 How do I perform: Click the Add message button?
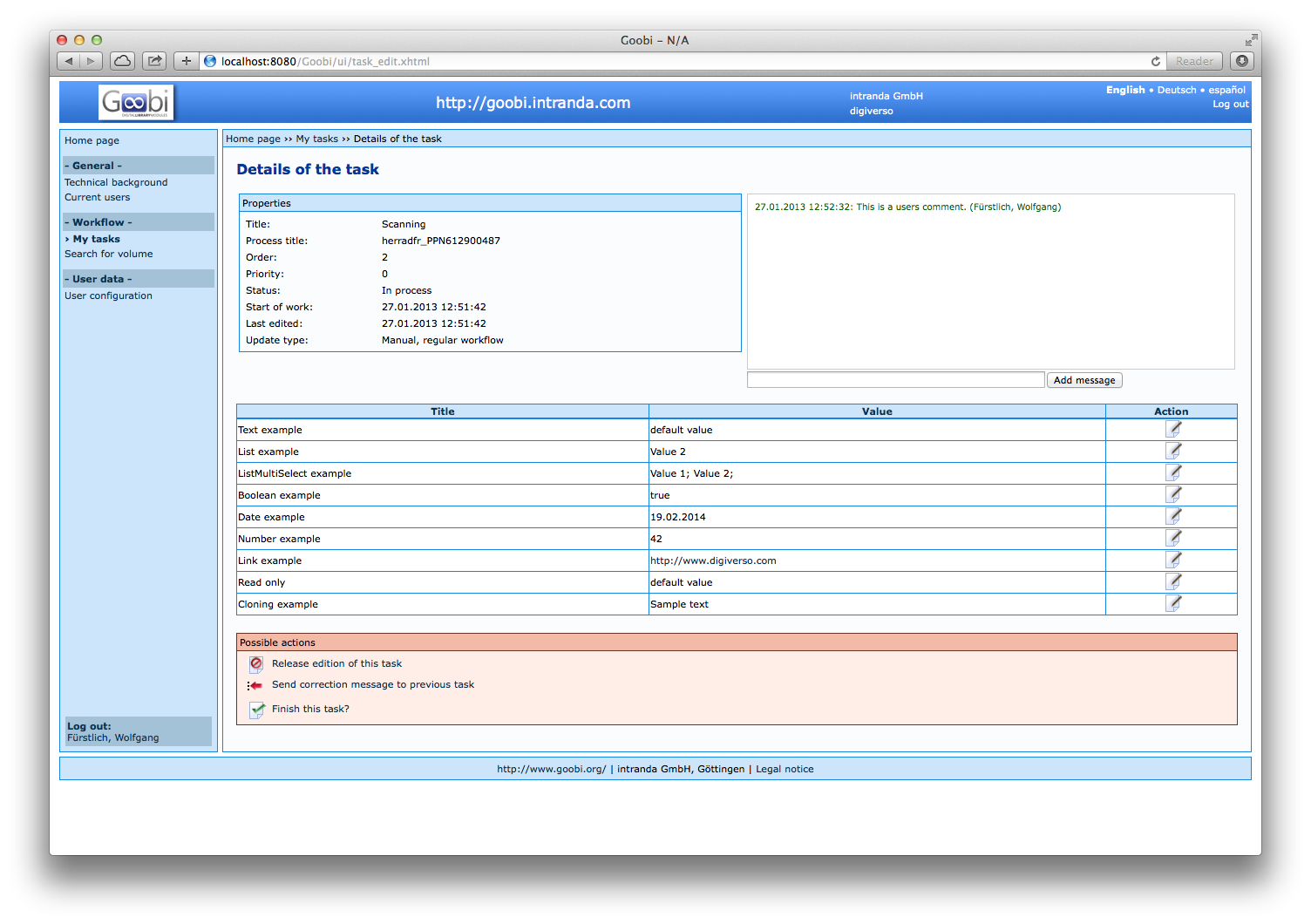pyautogui.click(x=1084, y=380)
